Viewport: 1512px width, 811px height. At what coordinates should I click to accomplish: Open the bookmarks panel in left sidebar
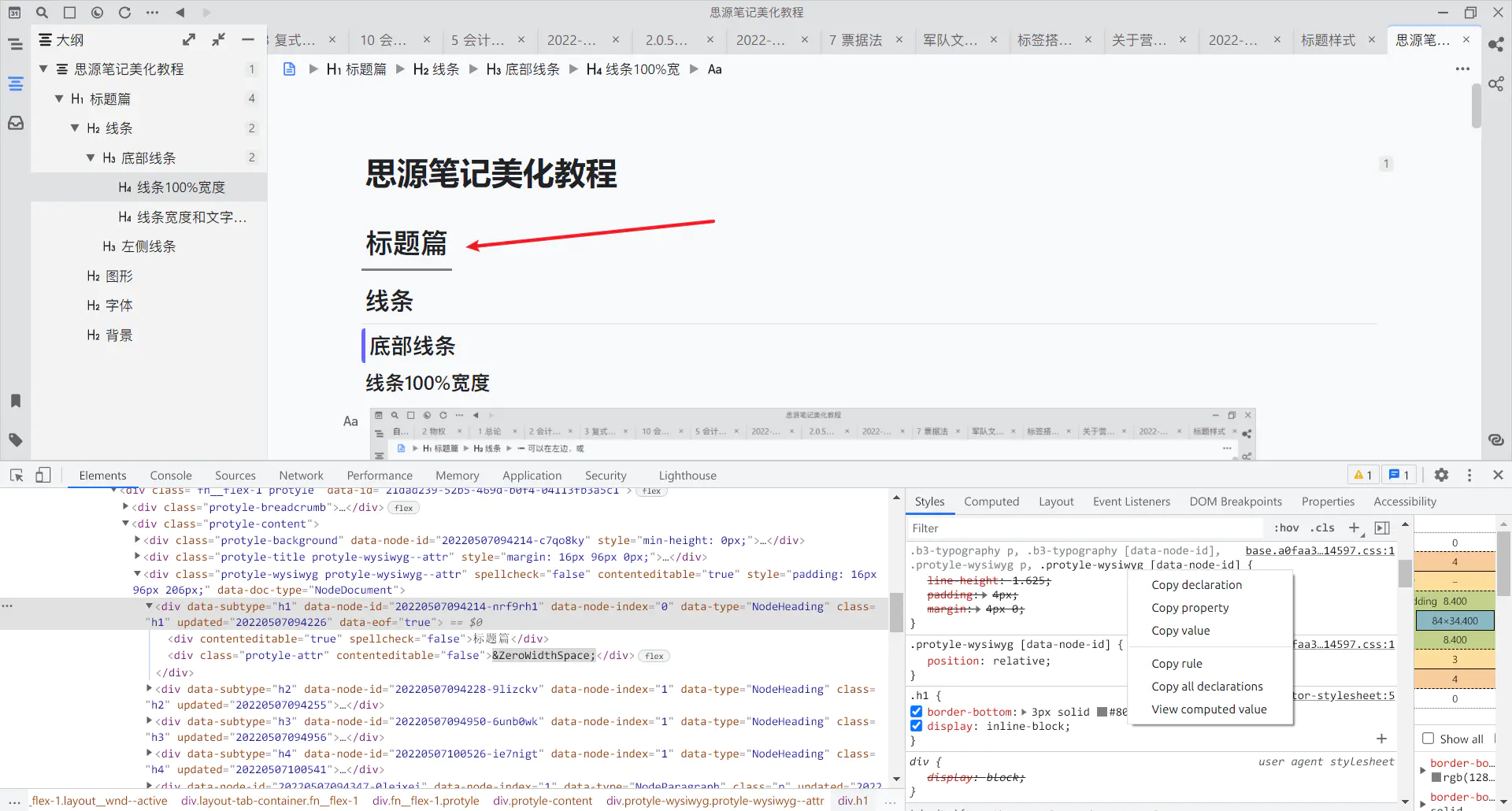click(x=16, y=401)
